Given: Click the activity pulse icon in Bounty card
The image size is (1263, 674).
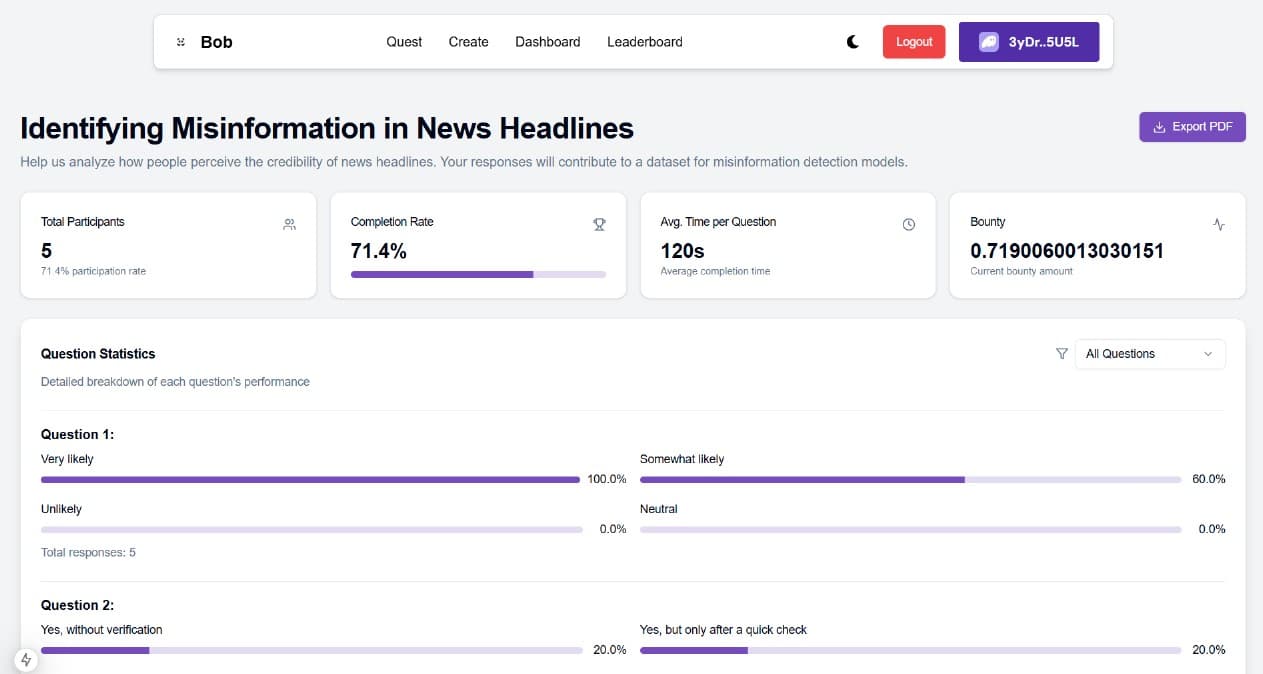Looking at the screenshot, I should click(1218, 225).
